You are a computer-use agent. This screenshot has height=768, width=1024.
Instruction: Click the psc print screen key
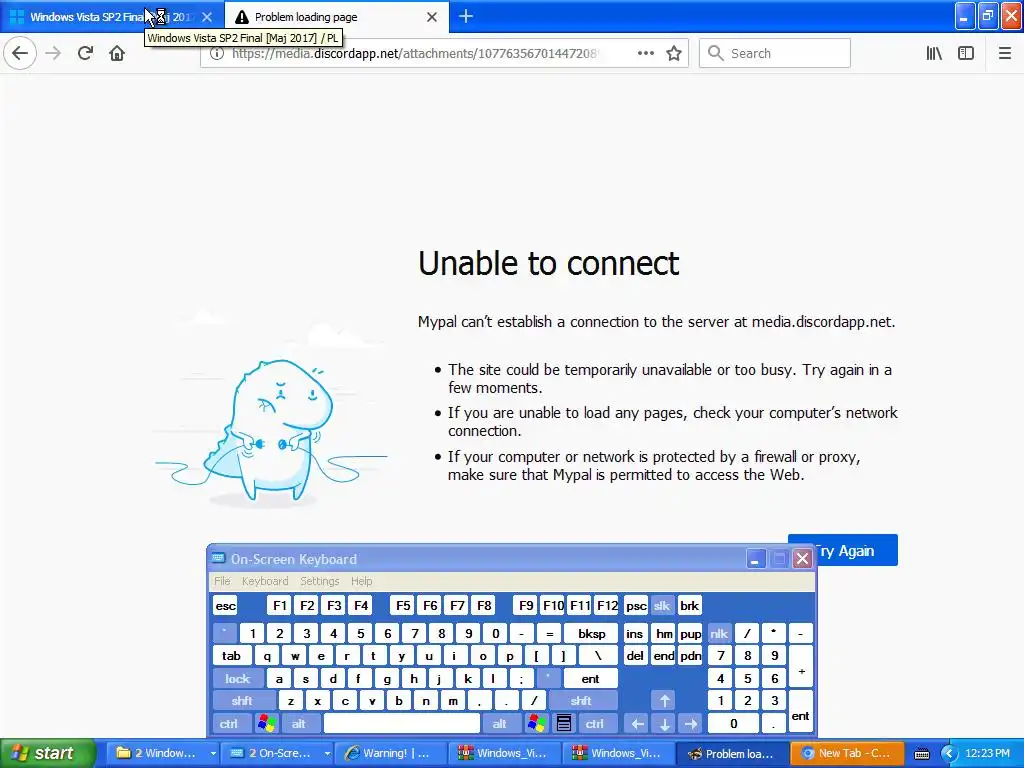[635, 606]
